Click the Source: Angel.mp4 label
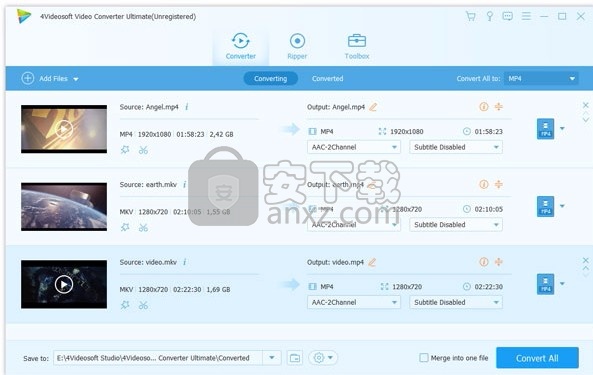 149,107
